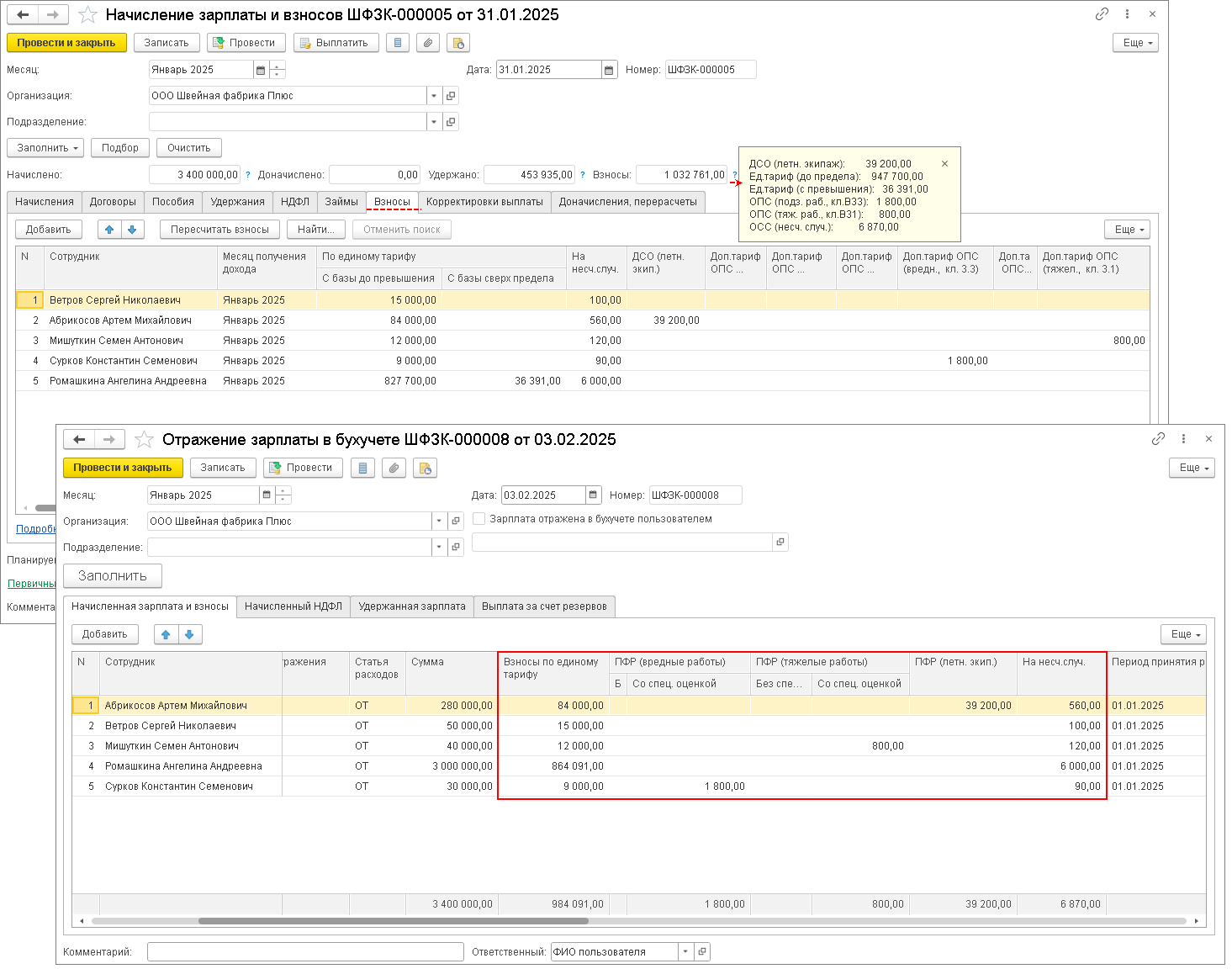
Task: Add Начисление зарплаты document to favorites star
Action: coord(87,15)
